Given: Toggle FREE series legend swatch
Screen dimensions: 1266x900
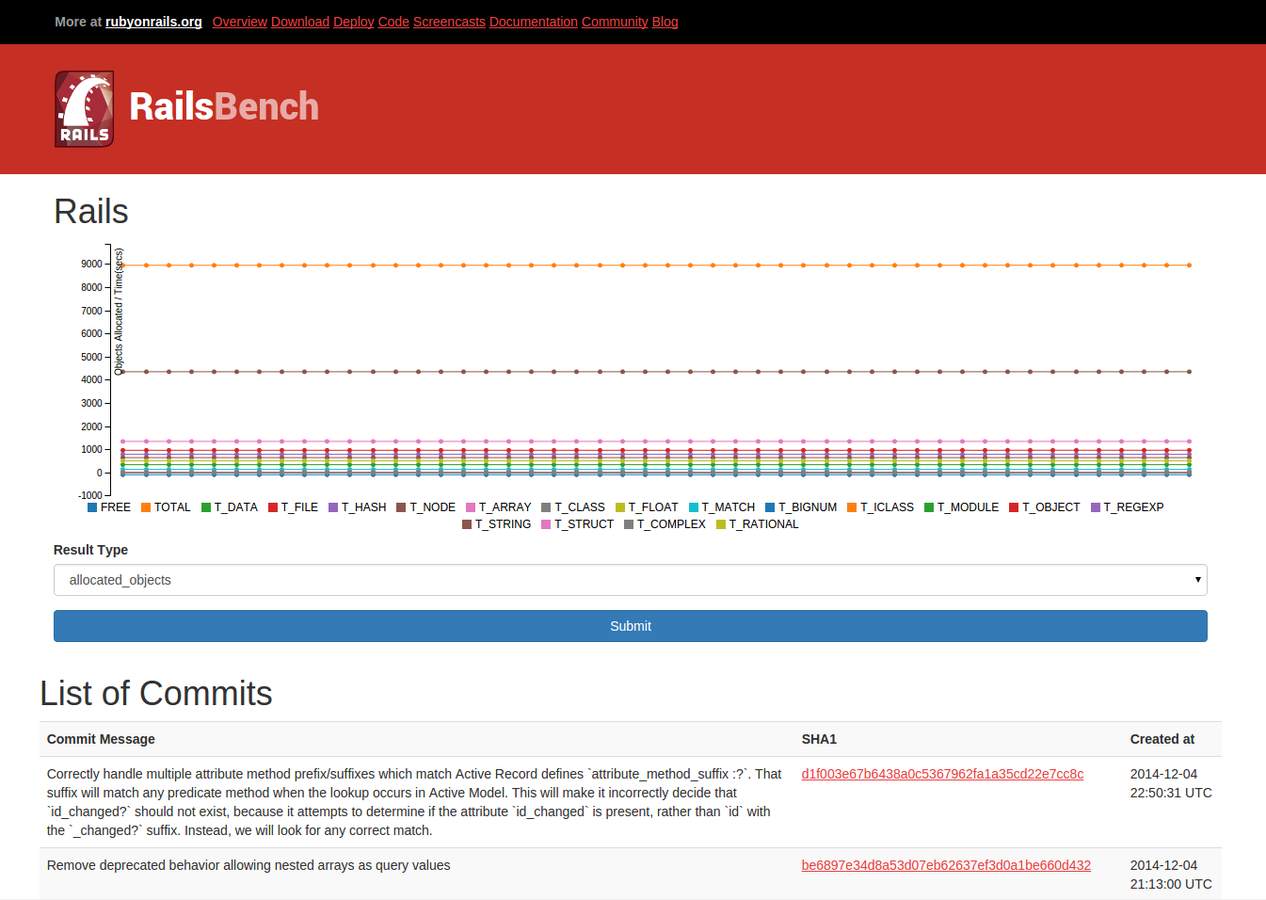Looking at the screenshot, I should click(x=92, y=508).
